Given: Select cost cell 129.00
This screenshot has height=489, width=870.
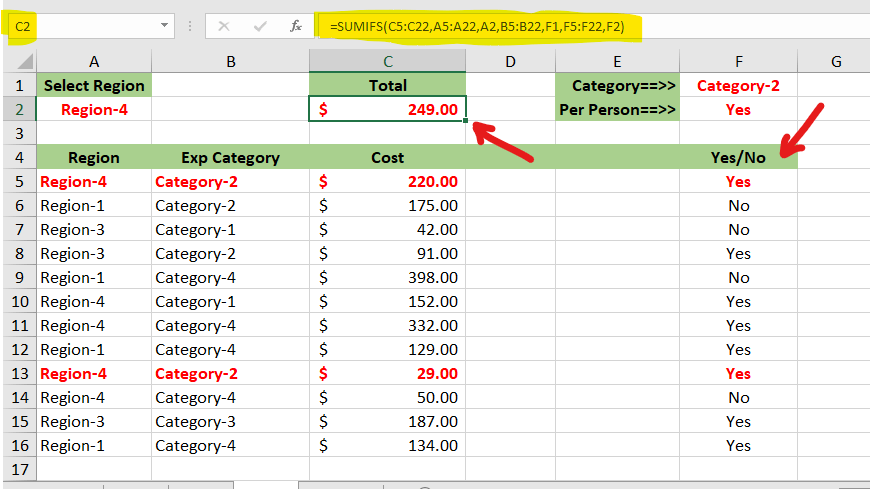Looking at the screenshot, I should tap(387, 350).
